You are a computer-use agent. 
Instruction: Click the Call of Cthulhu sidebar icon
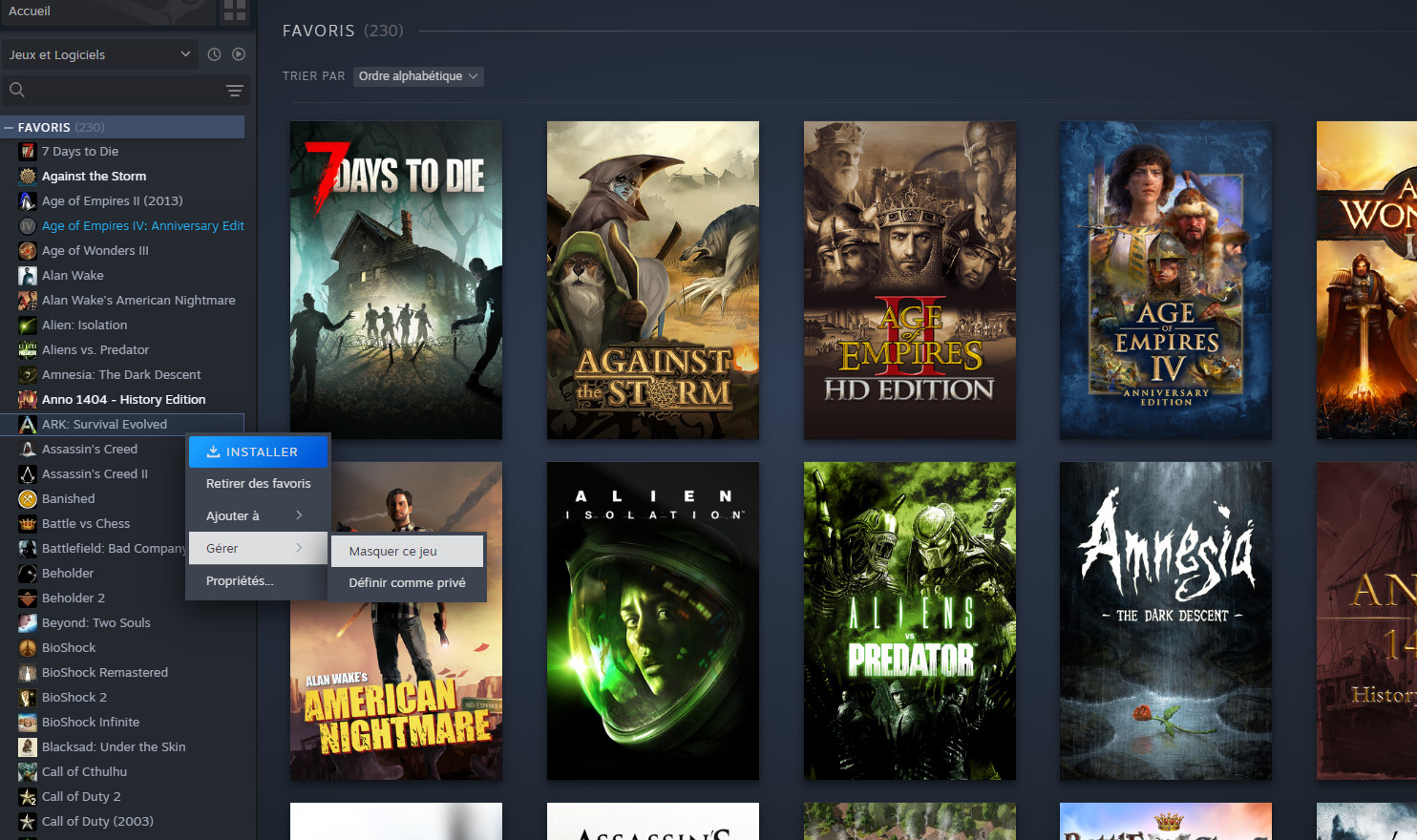tap(26, 771)
